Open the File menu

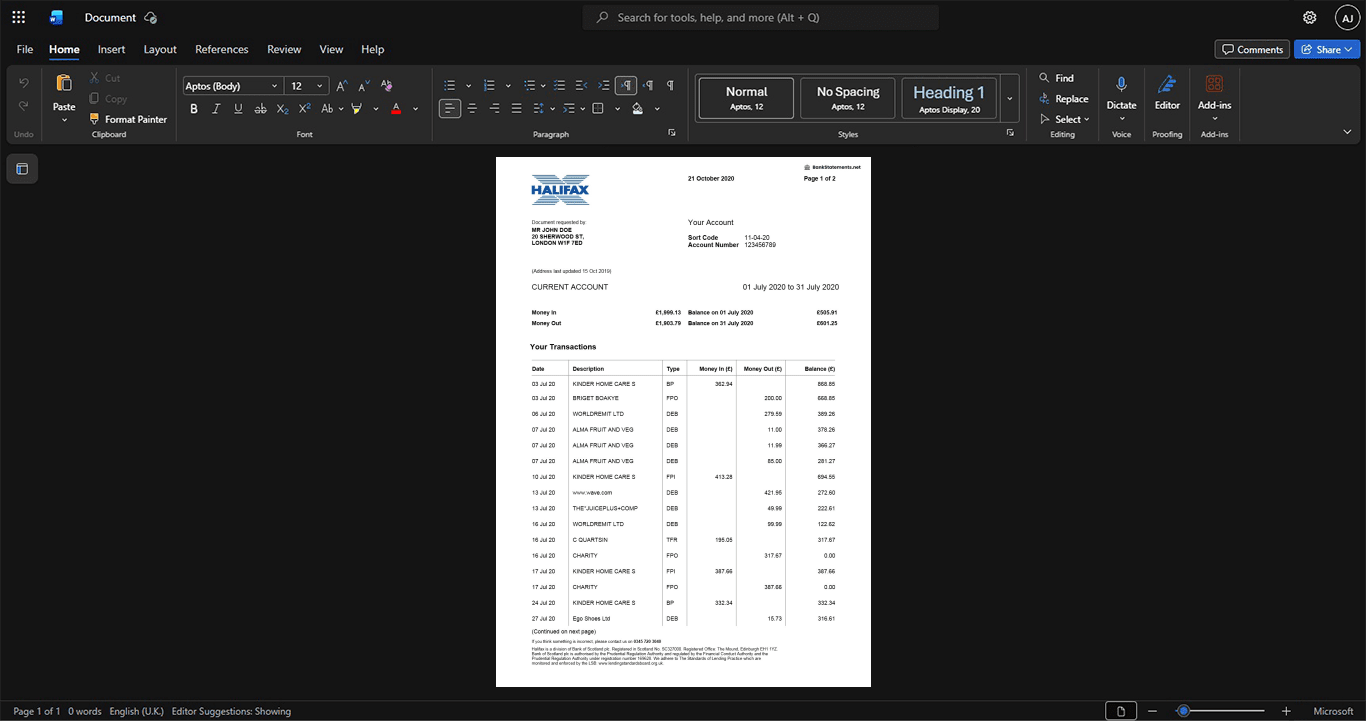[25, 49]
